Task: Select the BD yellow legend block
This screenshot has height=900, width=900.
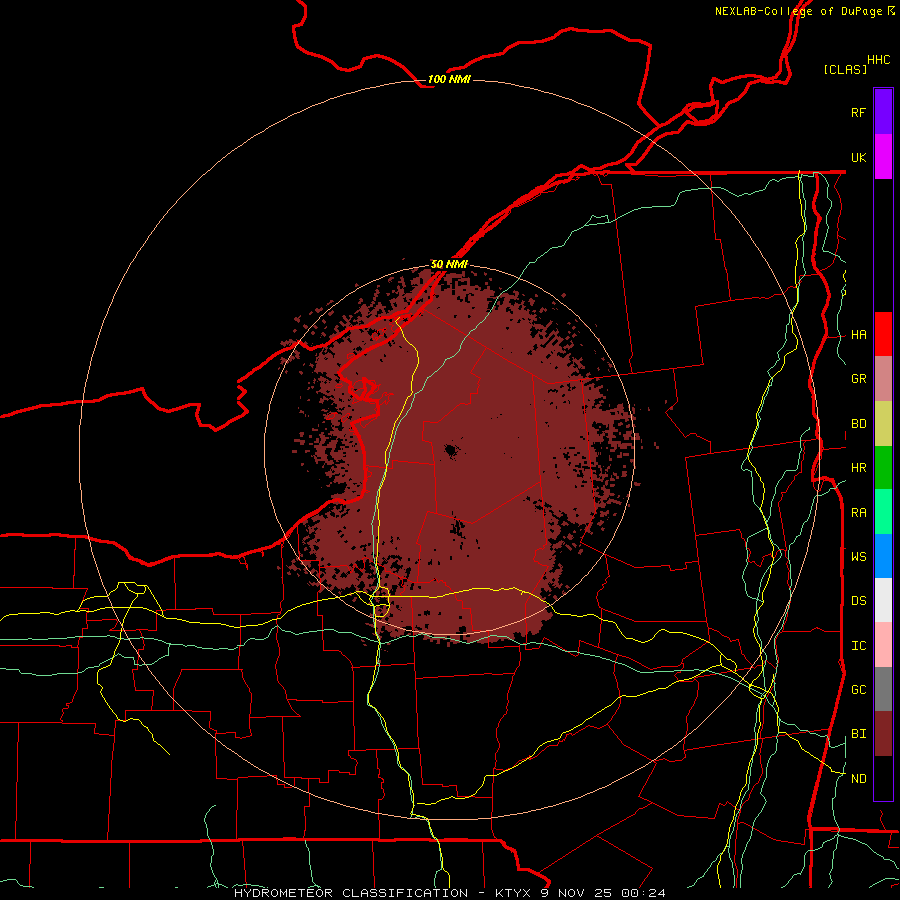Action: (883, 424)
